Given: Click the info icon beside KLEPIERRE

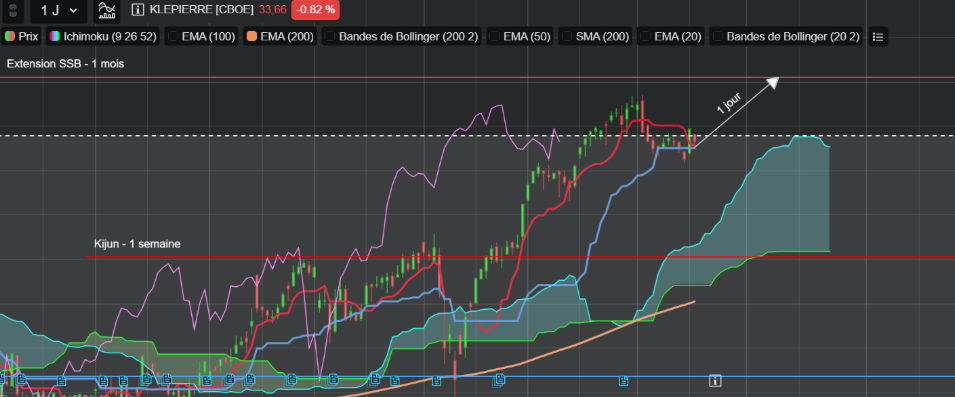Looking at the screenshot, I should (138, 10).
